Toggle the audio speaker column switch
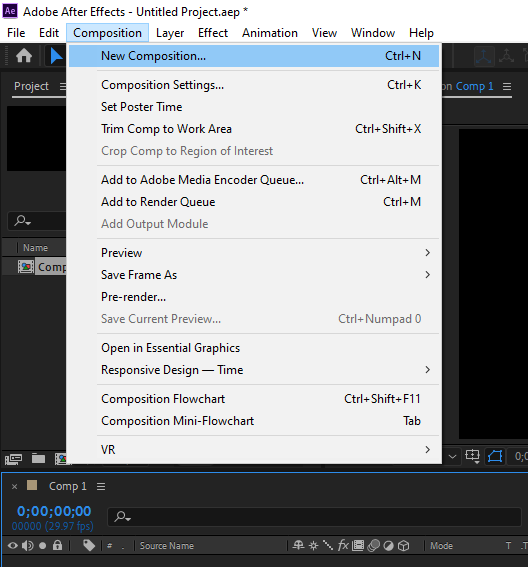 (x=28, y=545)
